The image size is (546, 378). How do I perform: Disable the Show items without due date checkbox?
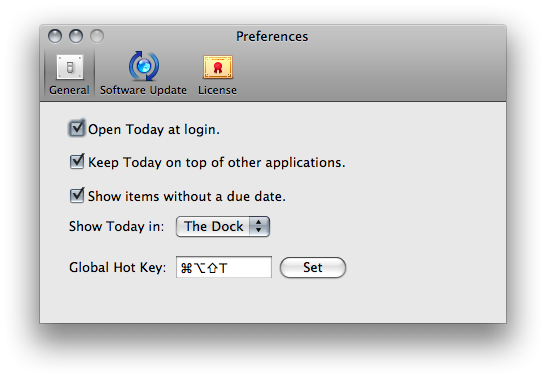coord(77,195)
